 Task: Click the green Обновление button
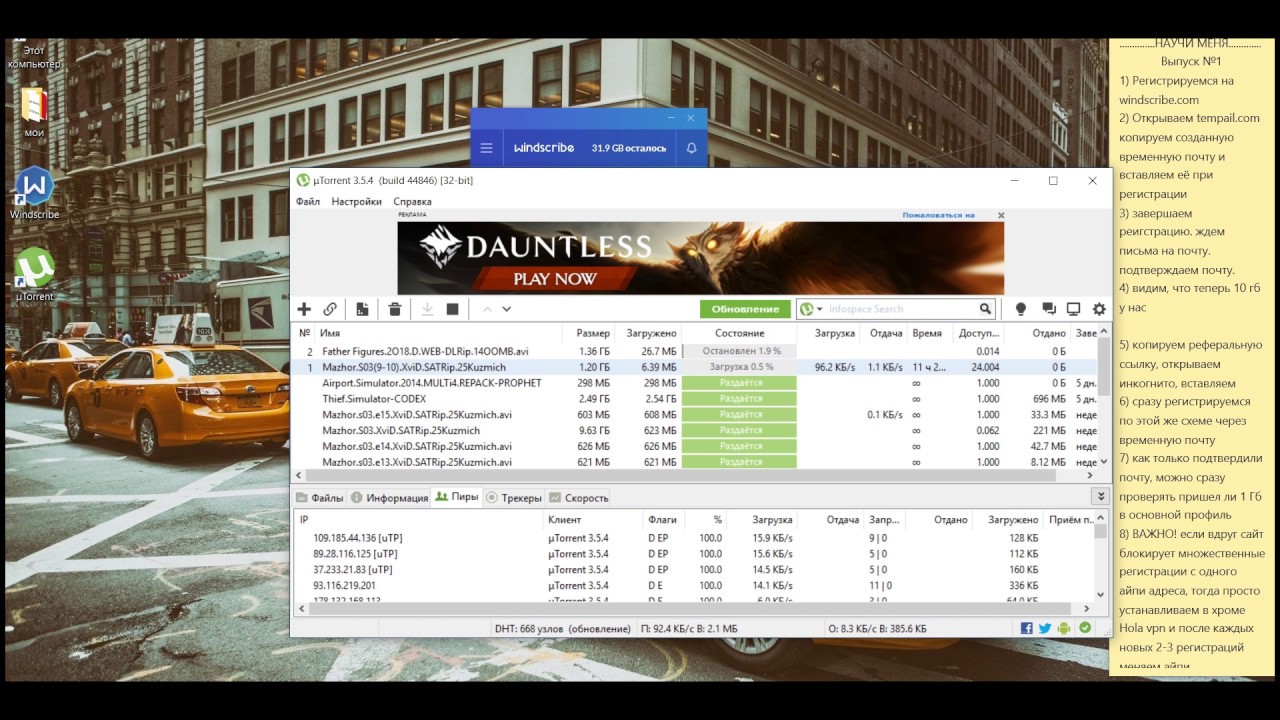(x=745, y=309)
